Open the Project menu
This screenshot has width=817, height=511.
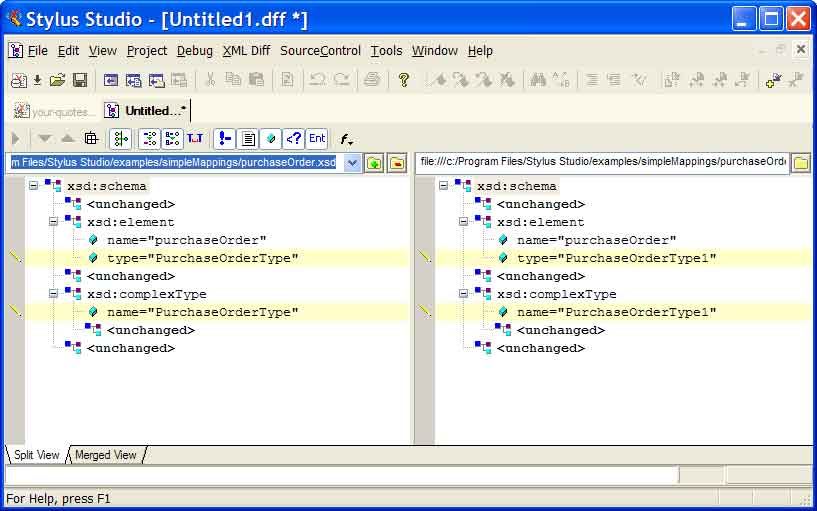point(147,51)
